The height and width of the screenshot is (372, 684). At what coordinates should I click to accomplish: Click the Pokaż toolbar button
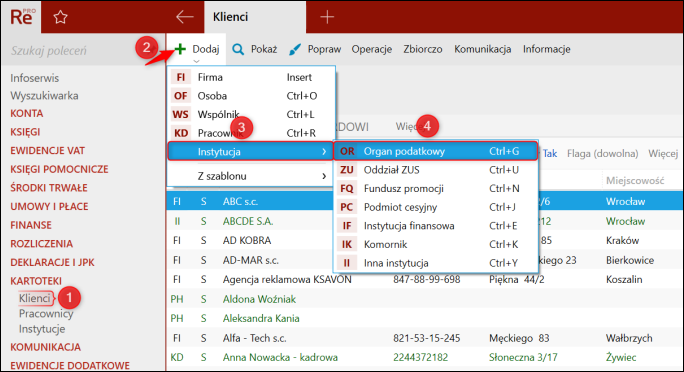point(255,49)
